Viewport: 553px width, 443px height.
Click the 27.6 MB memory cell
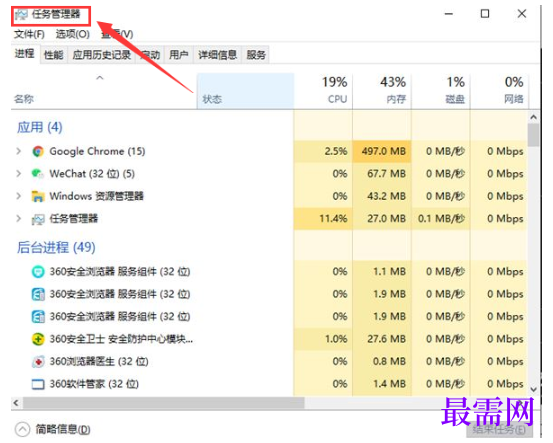[382, 339]
